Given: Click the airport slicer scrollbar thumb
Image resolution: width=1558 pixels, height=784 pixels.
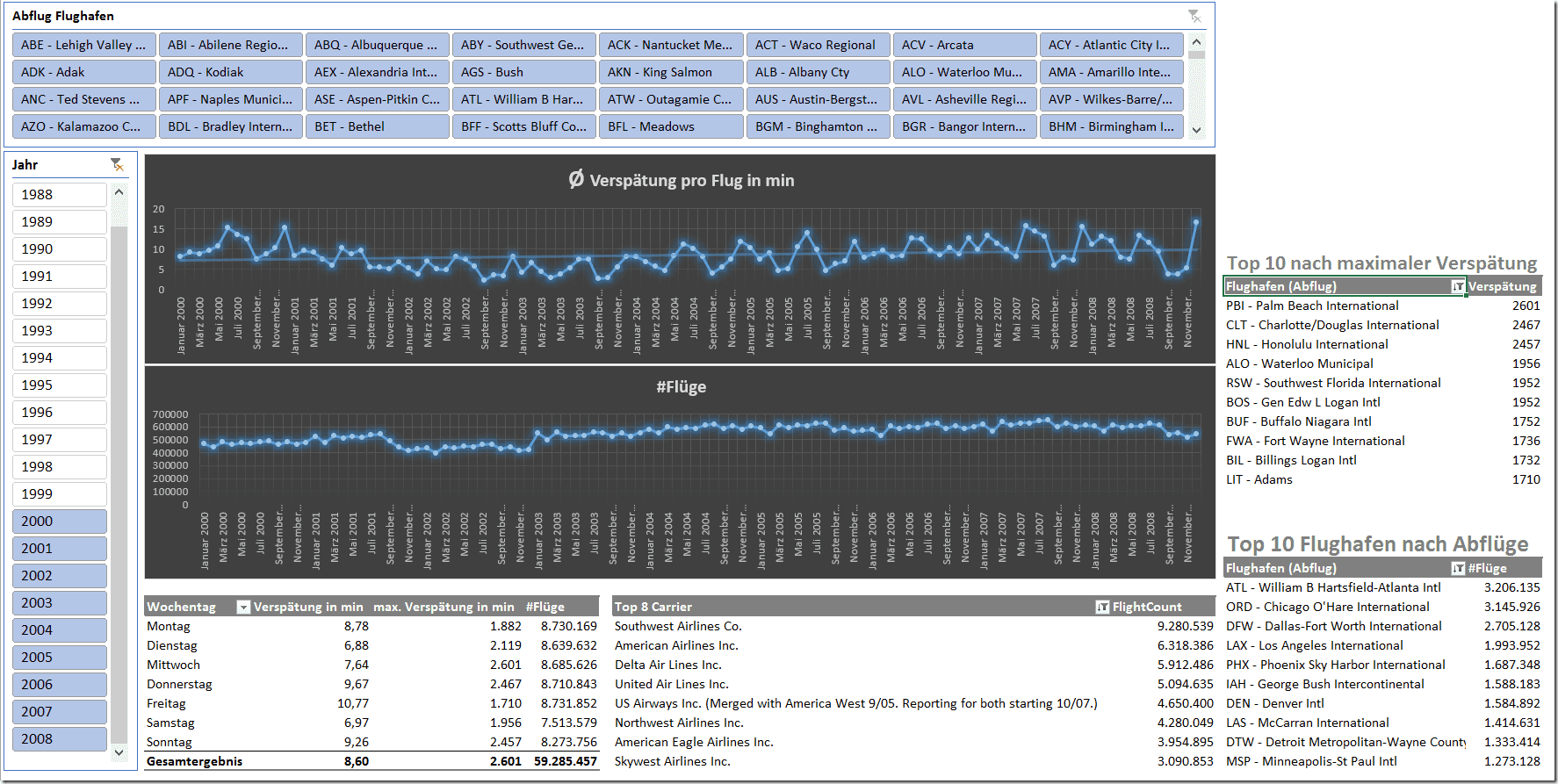Looking at the screenshot, I should [x=1196, y=54].
